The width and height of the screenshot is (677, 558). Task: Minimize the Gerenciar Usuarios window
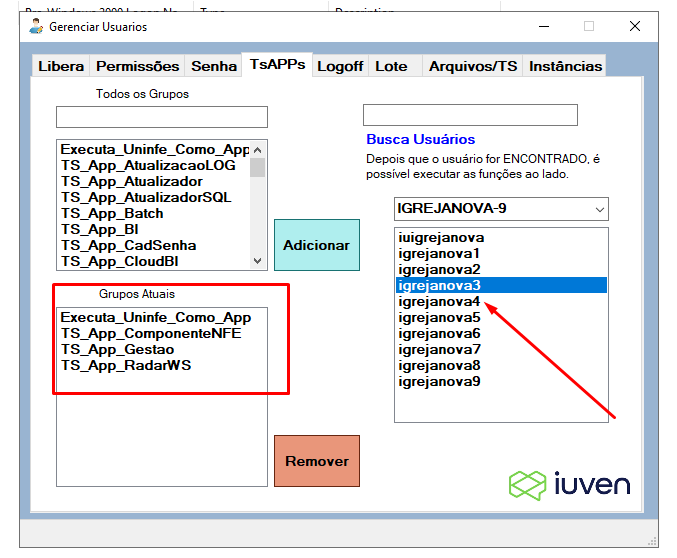pyautogui.click(x=544, y=26)
